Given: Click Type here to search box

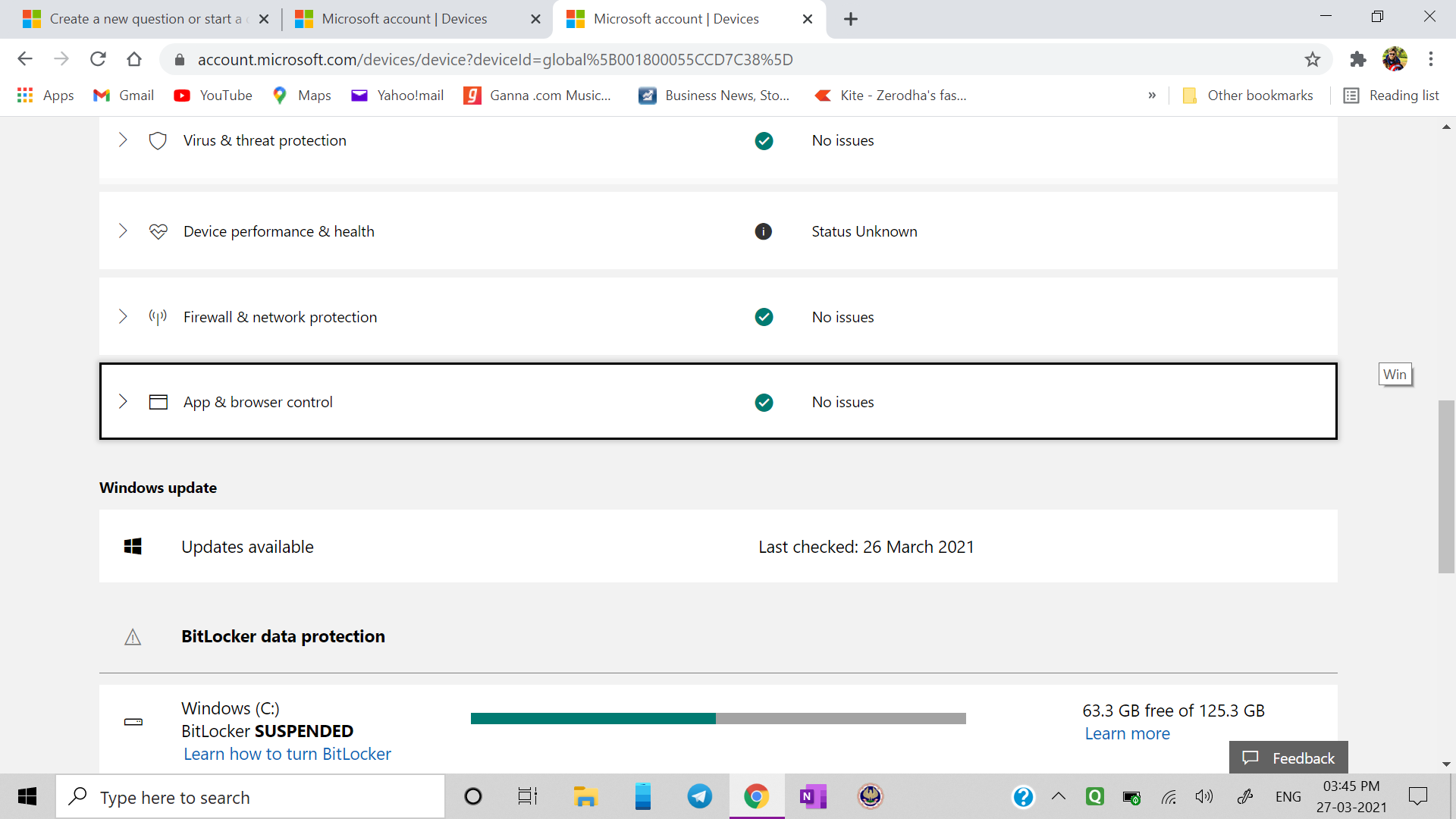Looking at the screenshot, I should 250,797.
